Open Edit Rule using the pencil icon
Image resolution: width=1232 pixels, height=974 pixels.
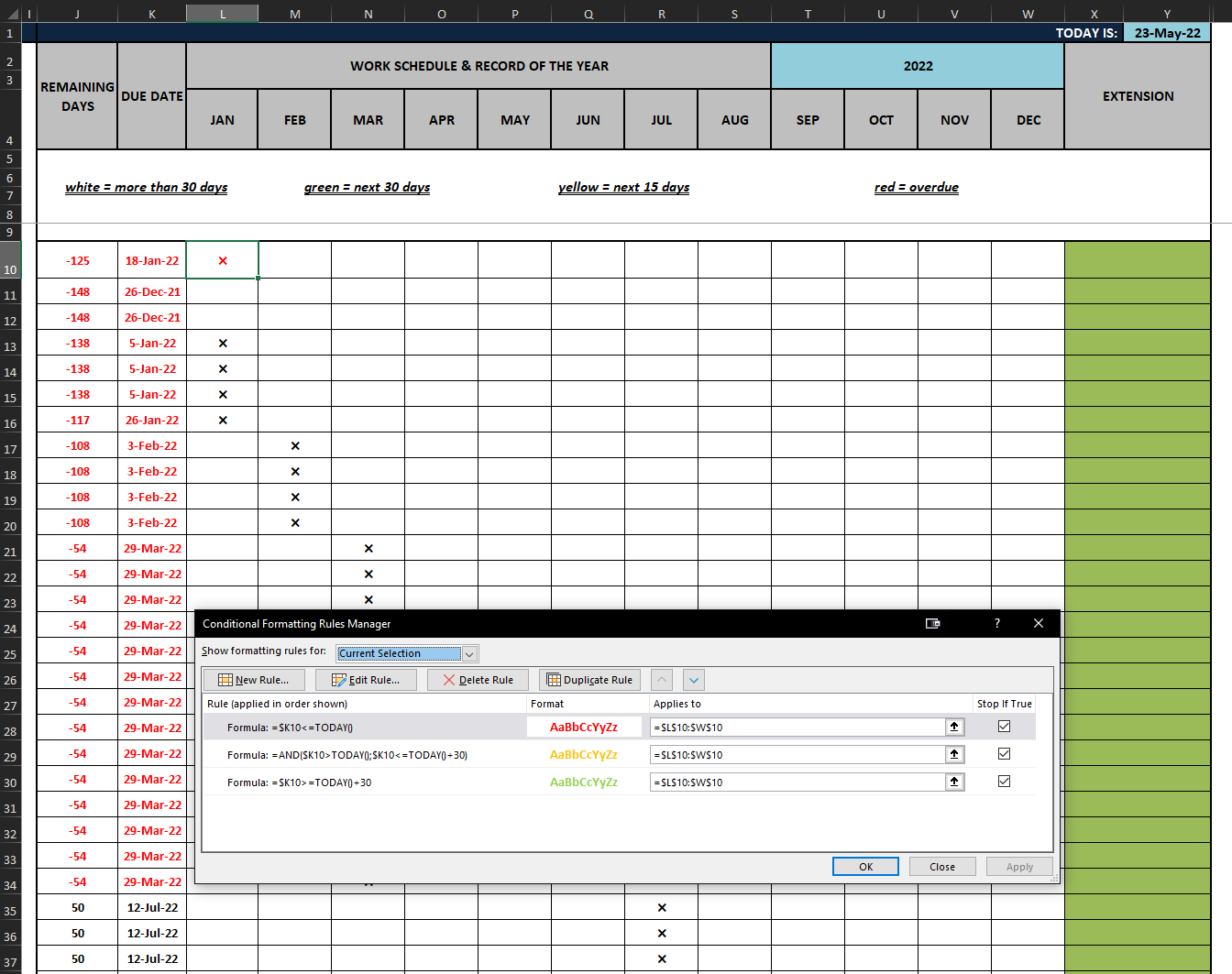(x=338, y=679)
